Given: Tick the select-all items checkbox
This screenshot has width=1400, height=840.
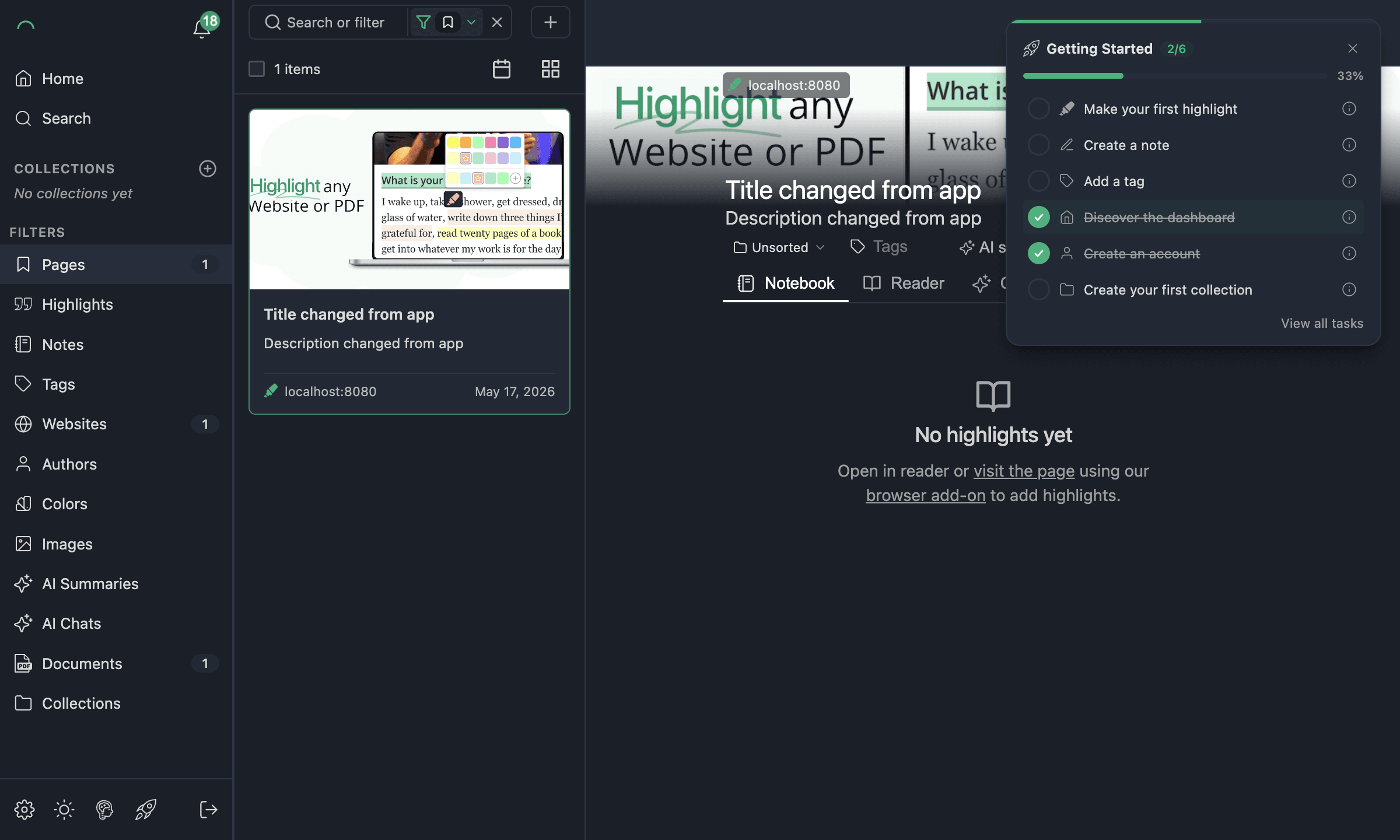Looking at the screenshot, I should click(257, 69).
